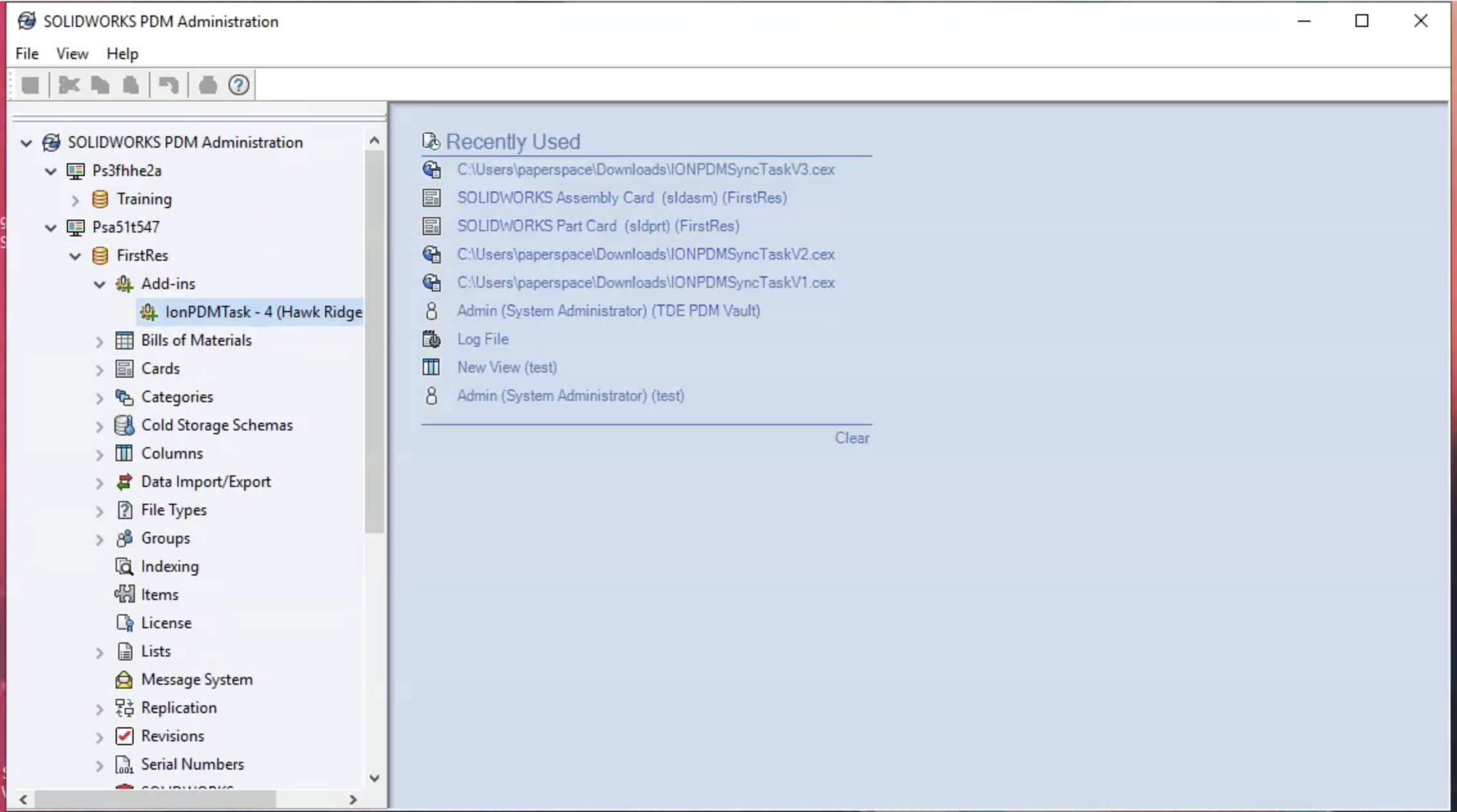The height and width of the screenshot is (812, 1457).
Task: Click the Add-ins gear icon
Action: (125, 284)
